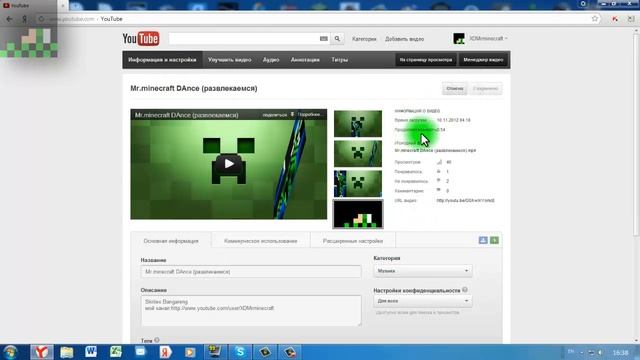Screen dimensions: 640x360
Task: Open the Категория dropdown
Action: pyautogui.click(x=423, y=271)
